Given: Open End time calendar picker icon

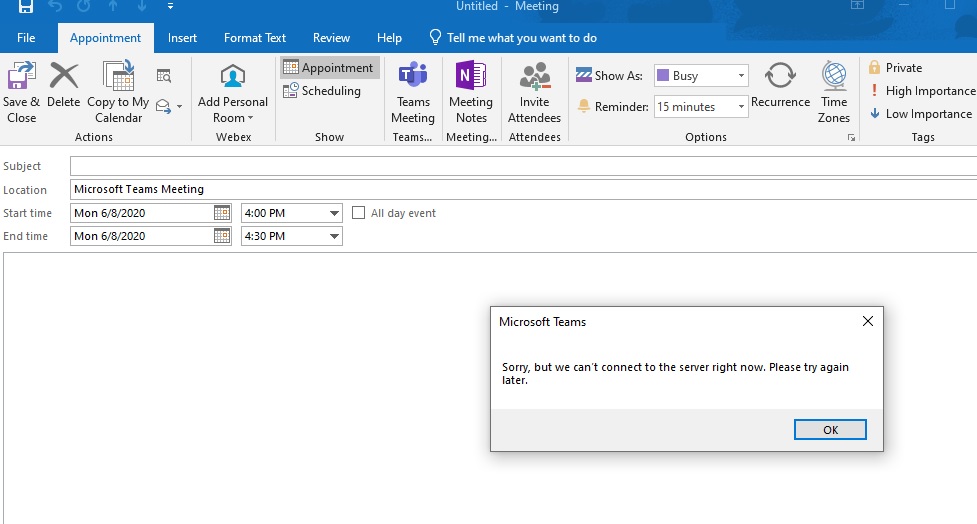Looking at the screenshot, I should [222, 236].
